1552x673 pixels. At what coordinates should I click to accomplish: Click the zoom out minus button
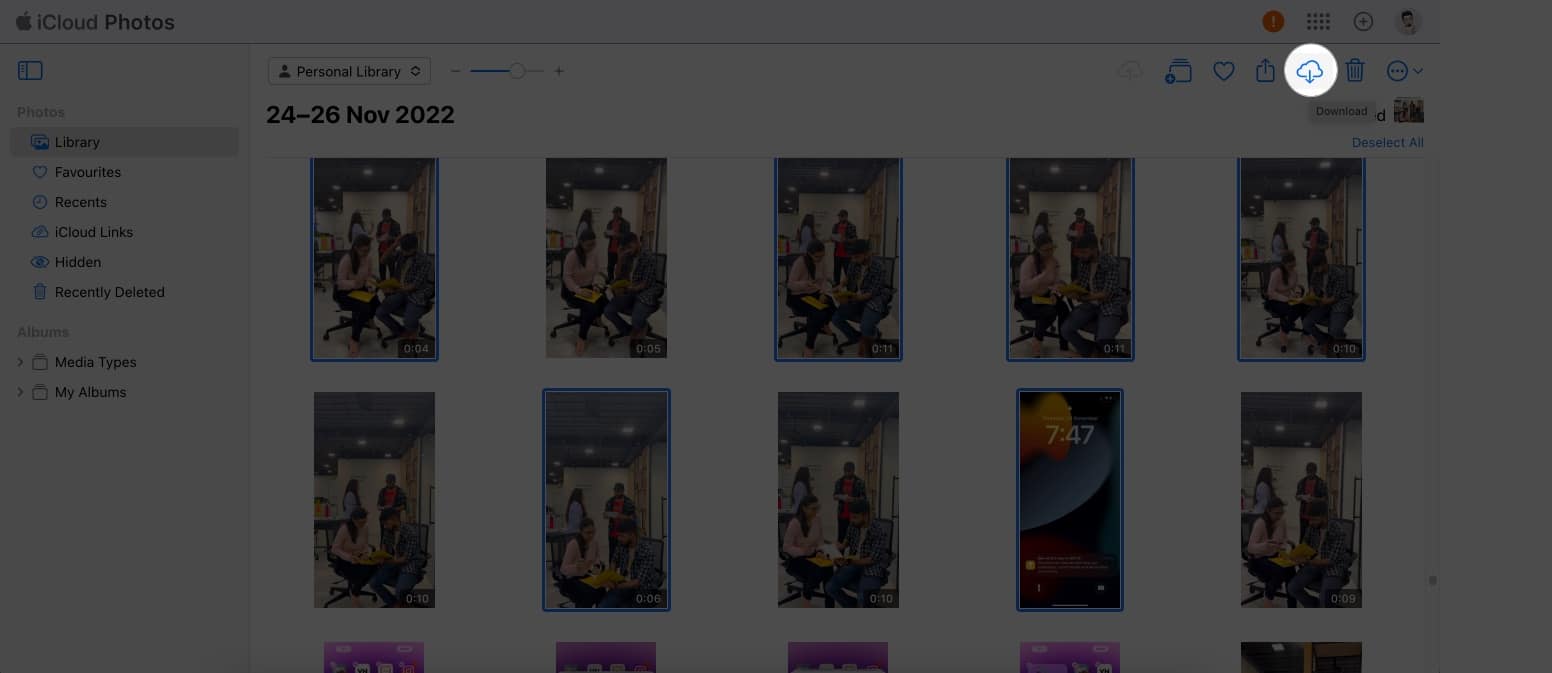click(x=456, y=71)
